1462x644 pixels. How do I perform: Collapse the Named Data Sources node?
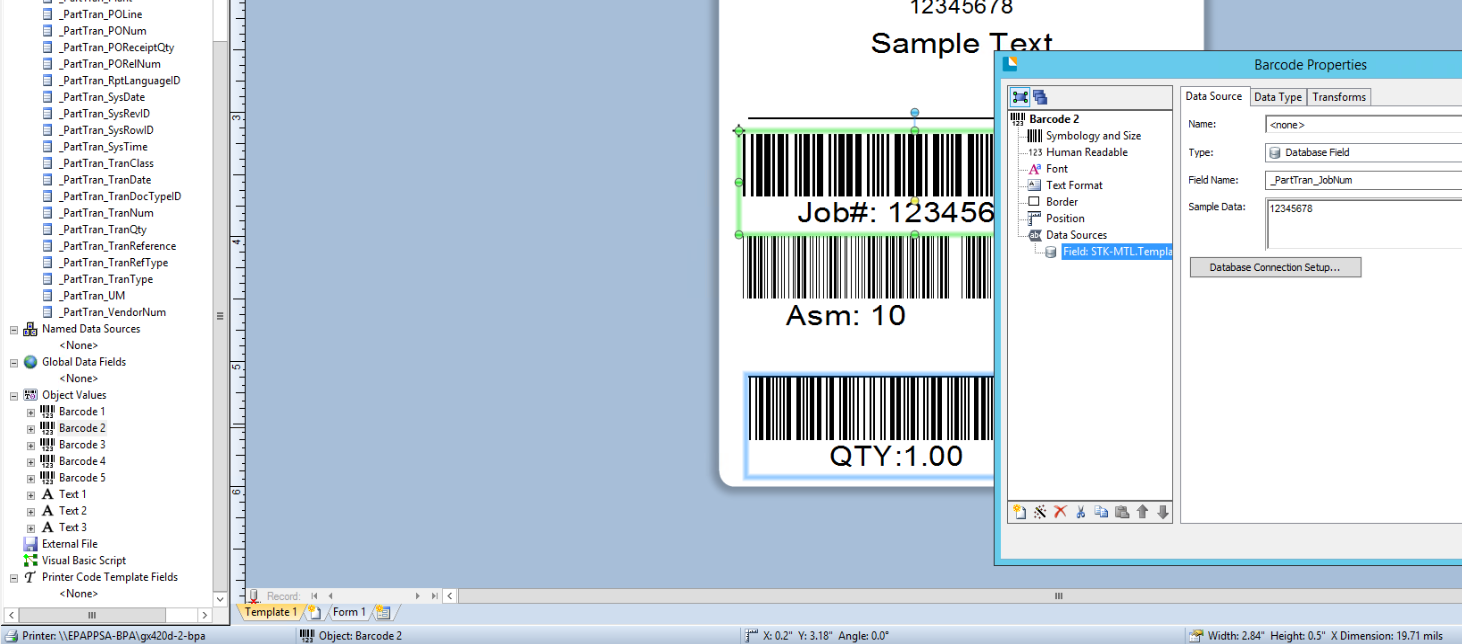pyautogui.click(x=14, y=329)
